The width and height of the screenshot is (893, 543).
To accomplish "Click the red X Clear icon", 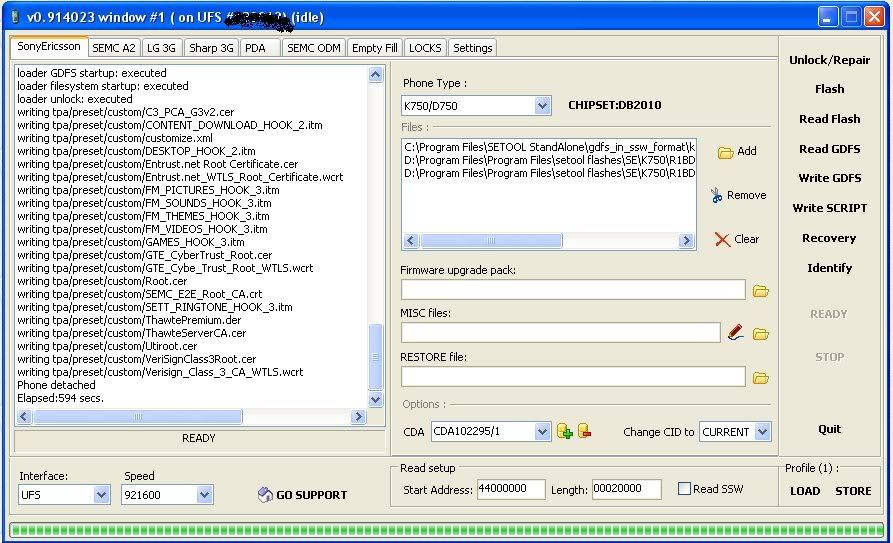I will point(722,239).
